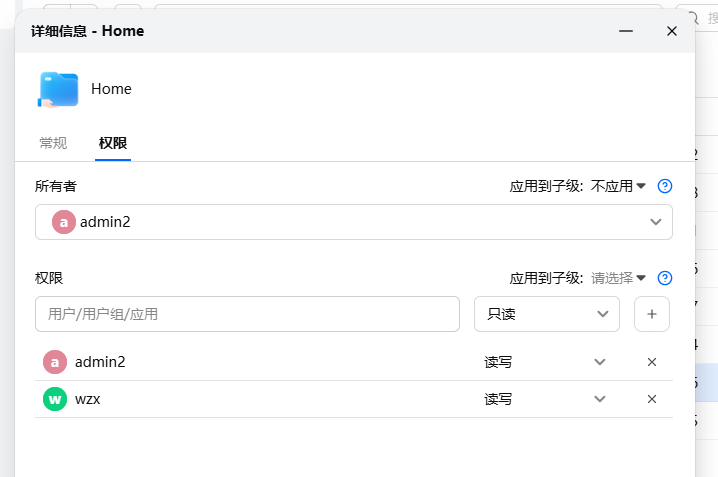Open help icon beside owner's 应用到子级
Screen dimensions: 718x477
click(665, 186)
